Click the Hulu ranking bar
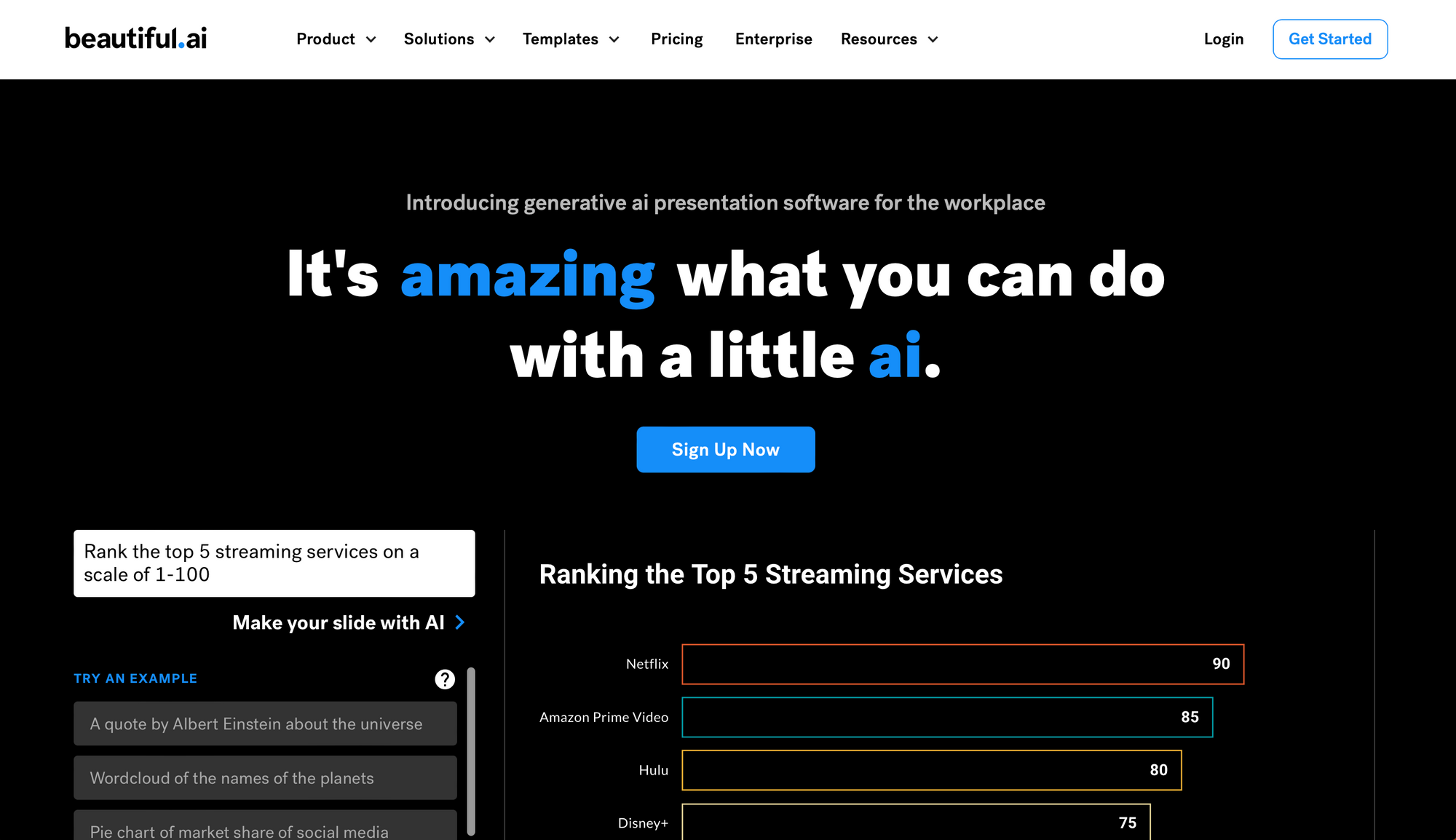This screenshot has height=840, width=1456. tap(932, 769)
